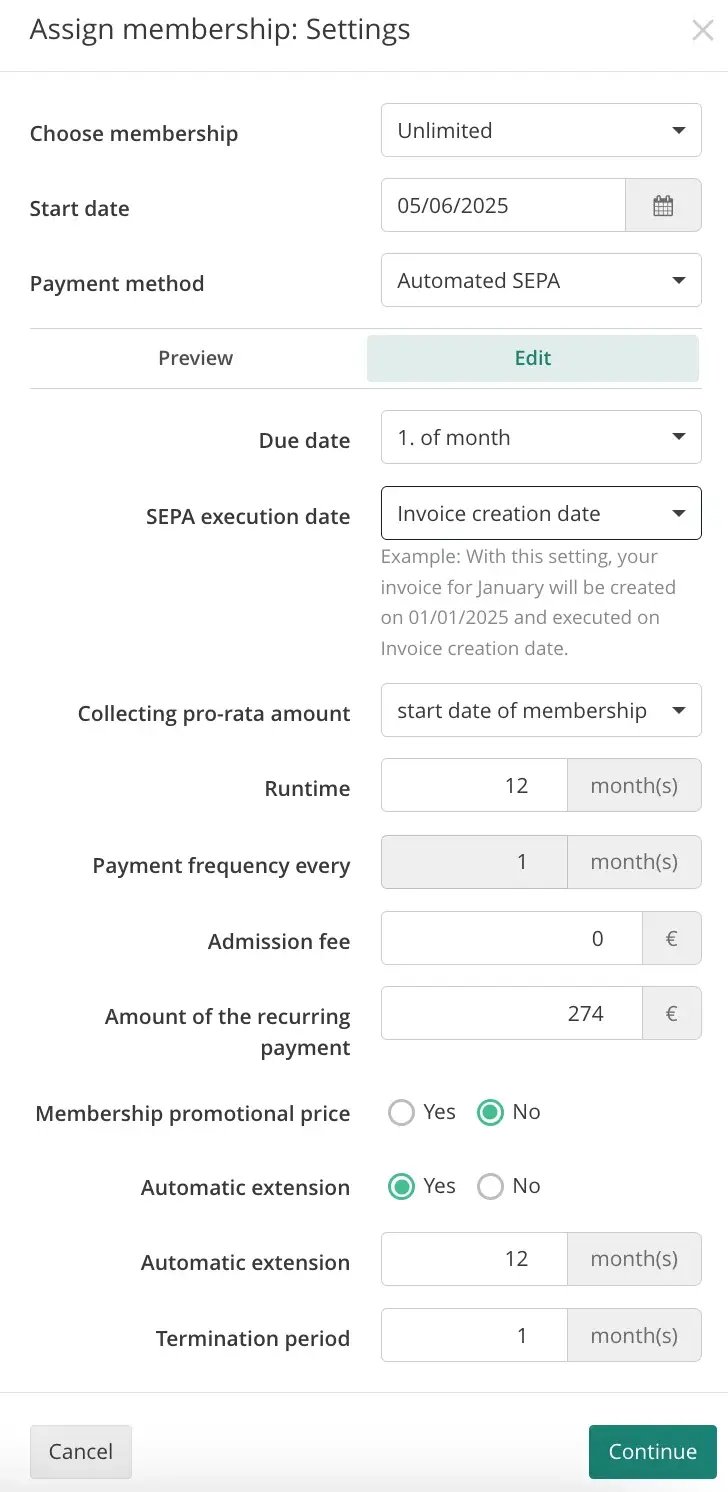Open Collecting pro-rata amount dropdown
The image size is (728, 1492).
(x=541, y=711)
